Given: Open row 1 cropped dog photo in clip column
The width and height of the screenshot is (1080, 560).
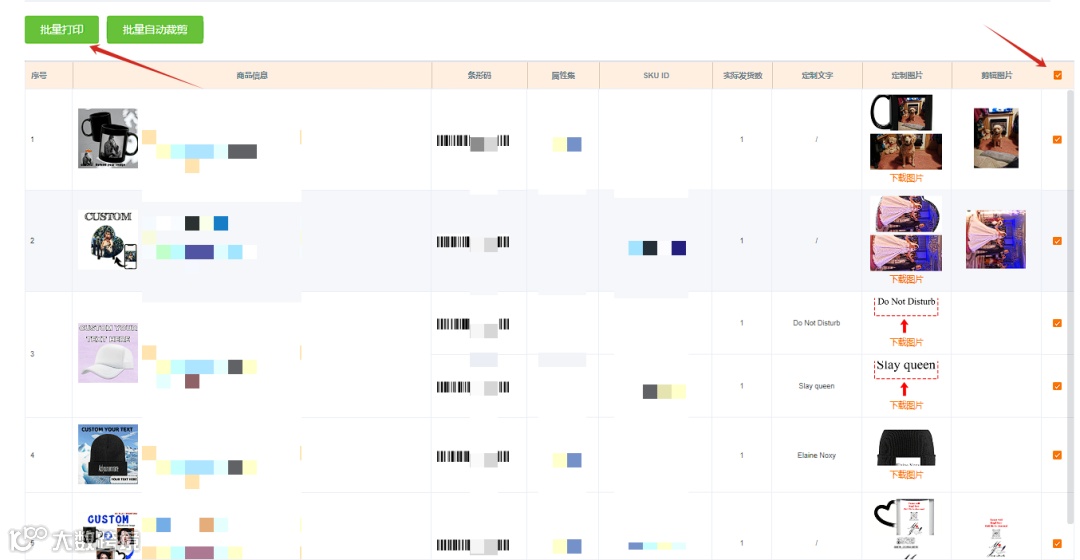Looking at the screenshot, I should point(996,138).
